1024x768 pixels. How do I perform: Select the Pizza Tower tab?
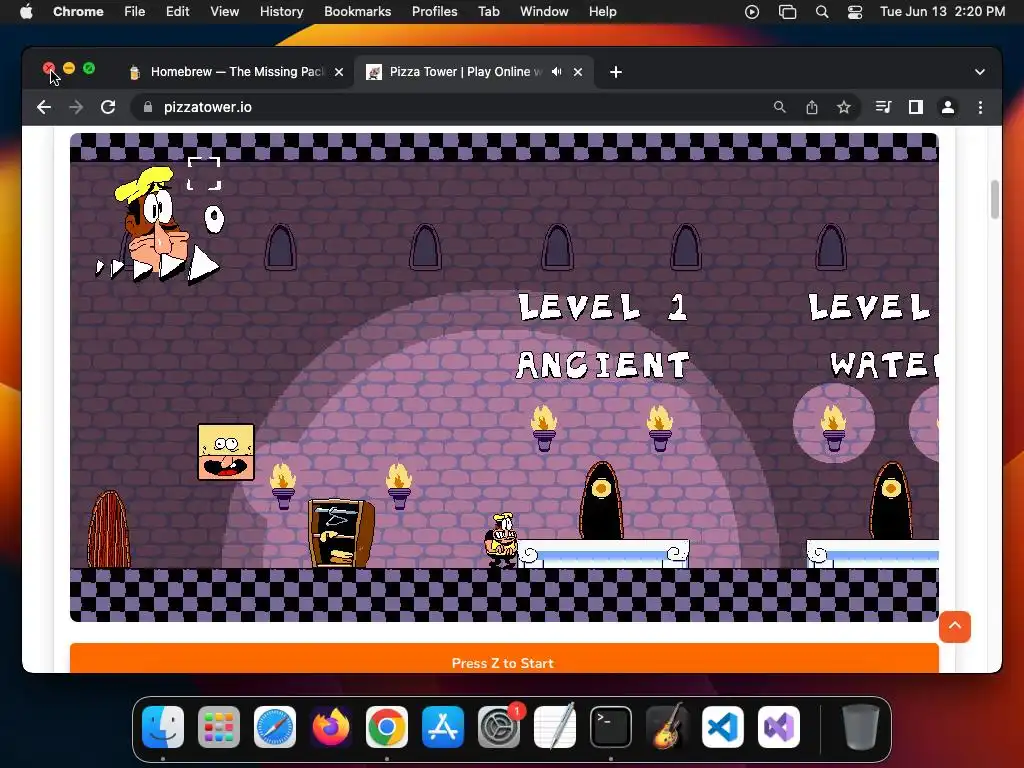[x=473, y=72]
